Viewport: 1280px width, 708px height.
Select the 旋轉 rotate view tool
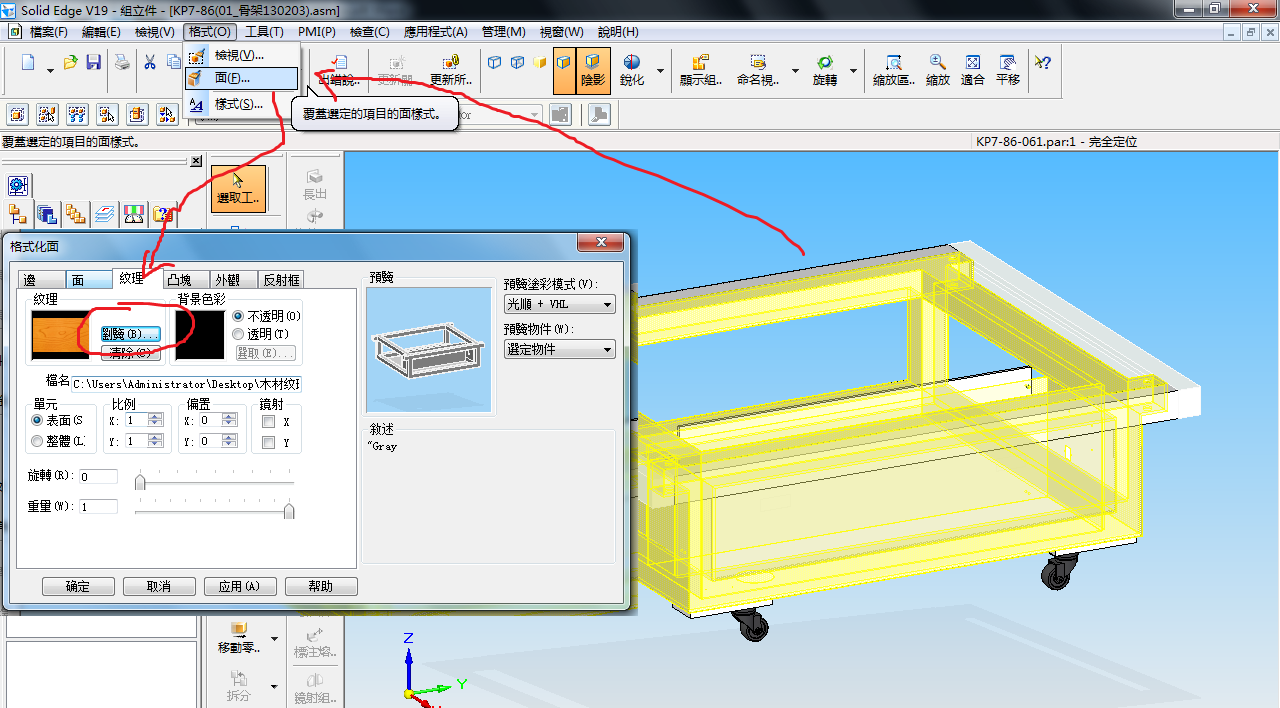[825, 70]
